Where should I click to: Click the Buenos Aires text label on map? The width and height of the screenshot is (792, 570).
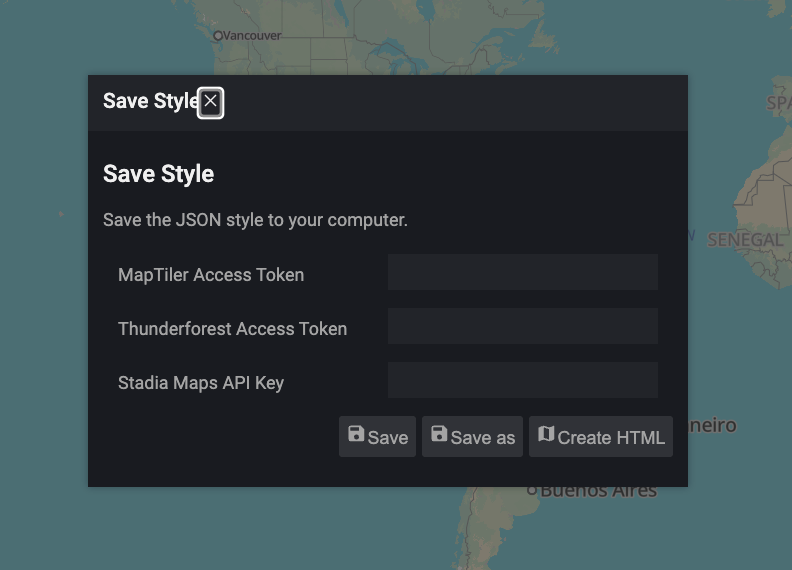point(598,492)
